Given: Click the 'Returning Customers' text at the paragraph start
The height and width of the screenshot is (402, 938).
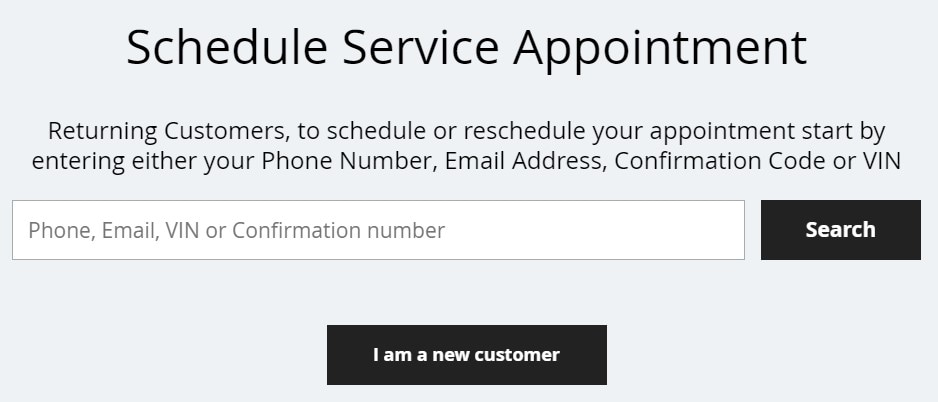Looking at the screenshot, I should coord(168,131).
